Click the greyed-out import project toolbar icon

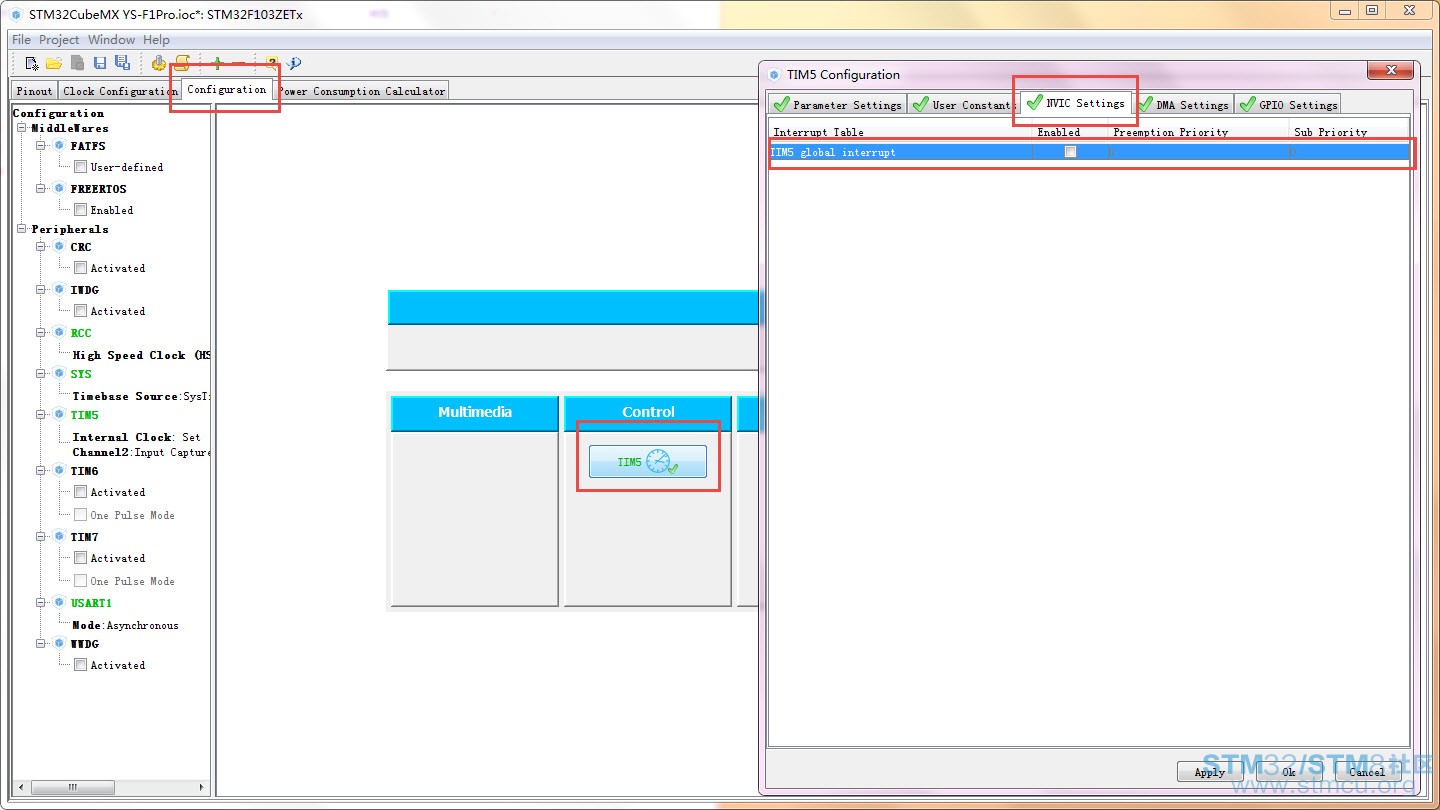pos(77,63)
